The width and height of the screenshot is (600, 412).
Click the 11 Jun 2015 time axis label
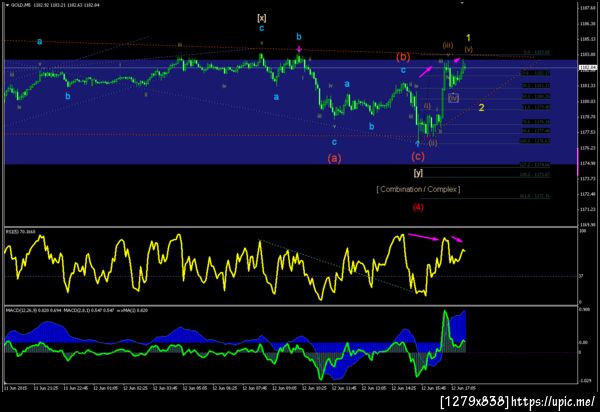coord(16,388)
